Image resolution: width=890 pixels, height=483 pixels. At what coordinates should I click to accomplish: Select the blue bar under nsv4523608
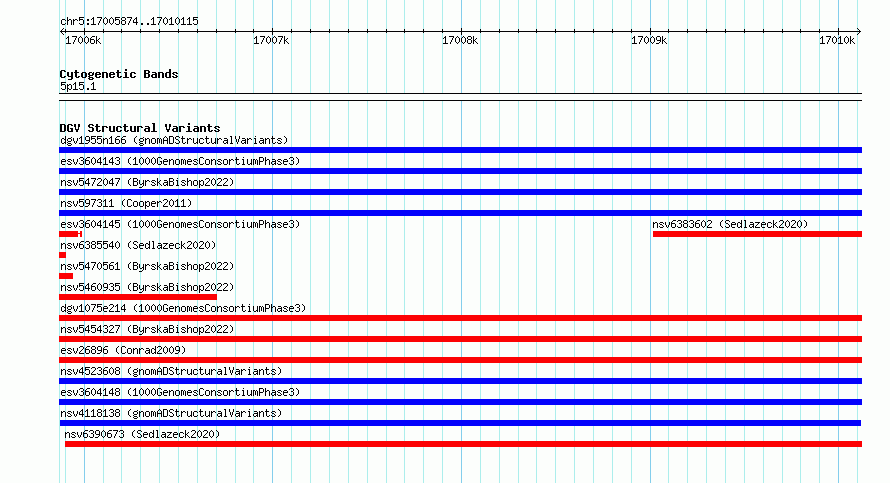[x=460, y=381]
